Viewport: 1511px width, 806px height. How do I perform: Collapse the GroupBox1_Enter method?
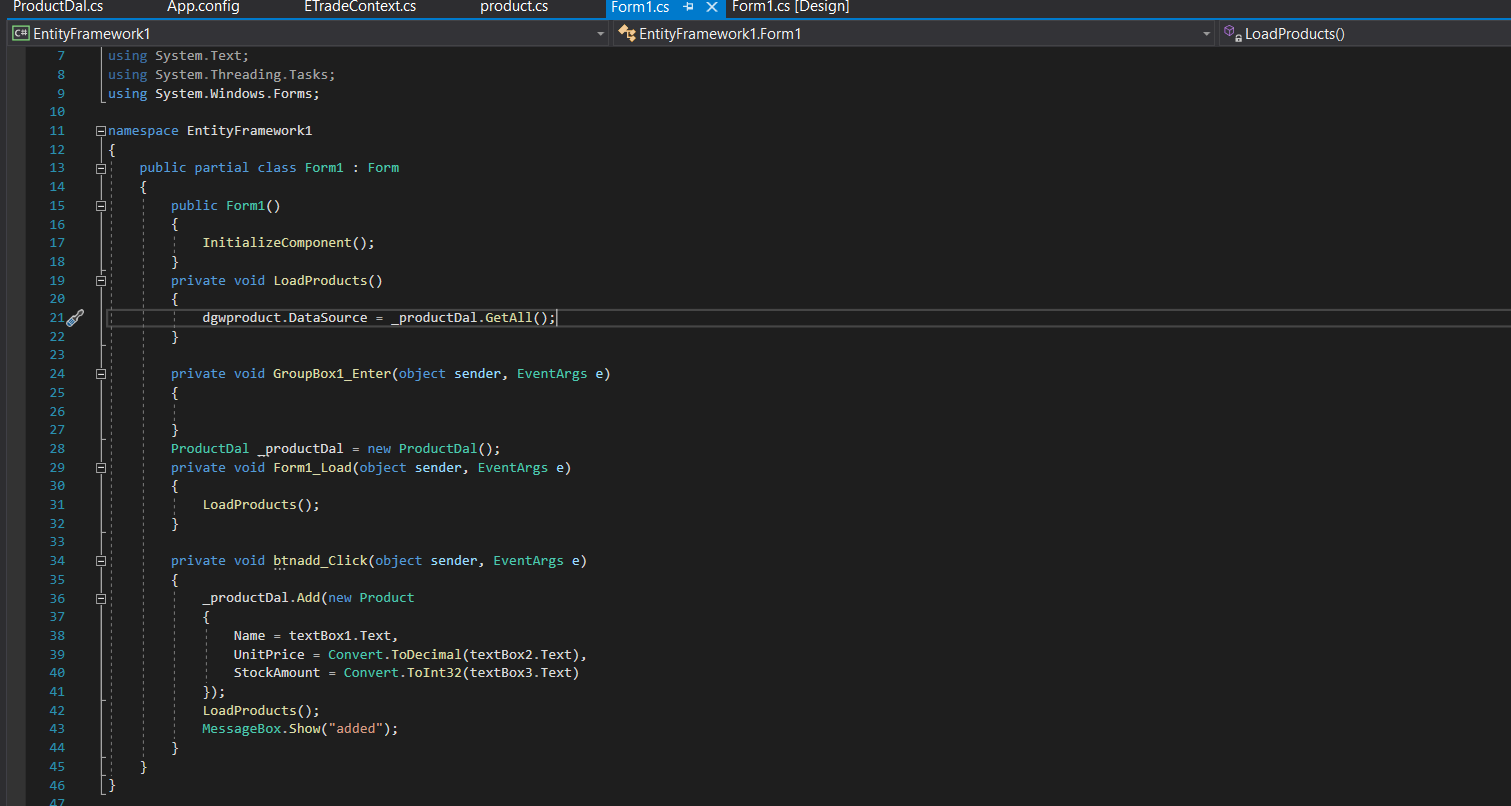[x=100, y=374]
